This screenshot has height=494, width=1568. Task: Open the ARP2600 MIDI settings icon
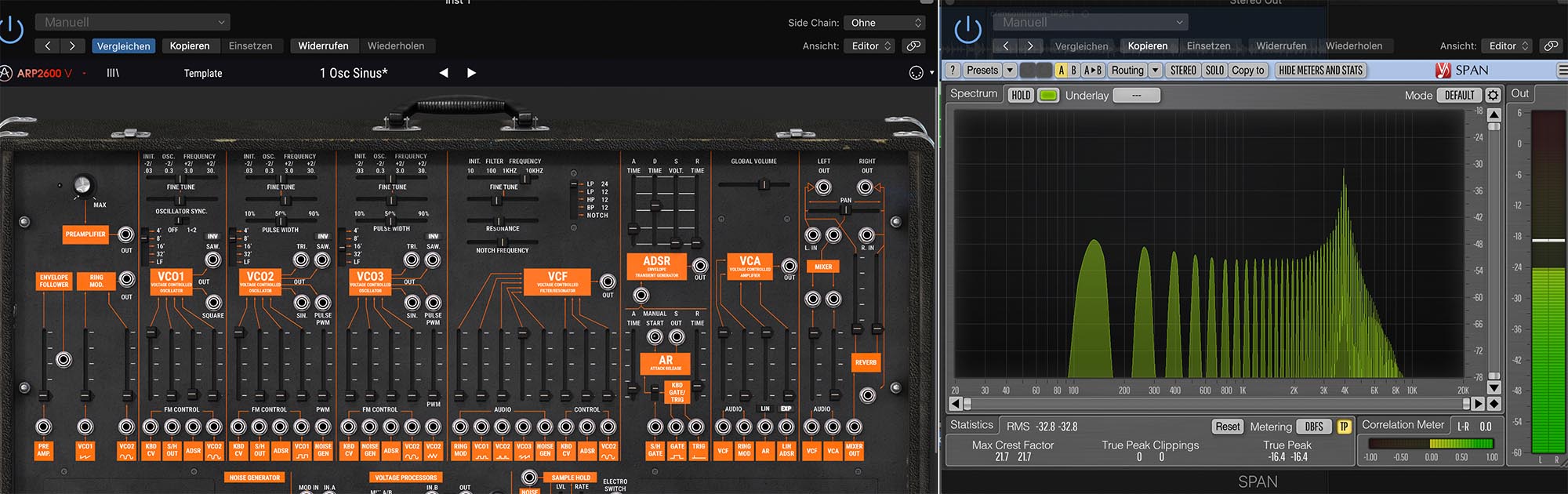pos(916,73)
